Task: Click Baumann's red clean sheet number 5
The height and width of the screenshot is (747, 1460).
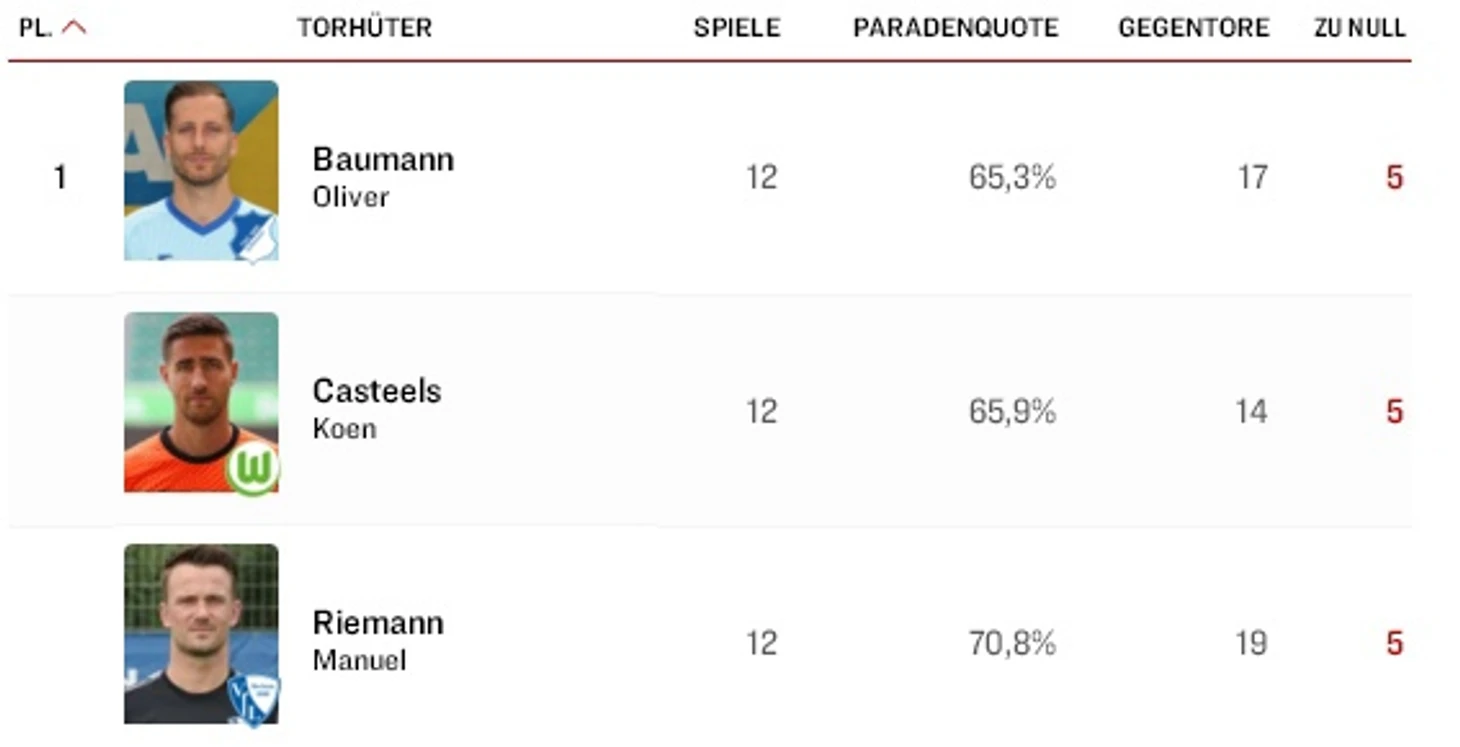Action: 1394,178
